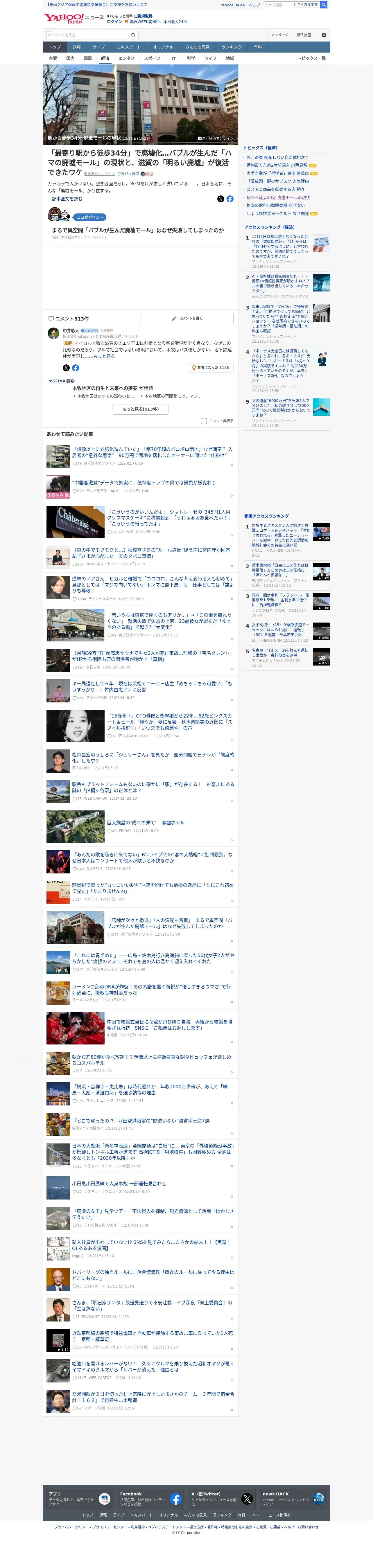The width and height of the screenshot is (373, 1568).
Task: Open the スポーツ category tab
Action: tap(152, 58)
